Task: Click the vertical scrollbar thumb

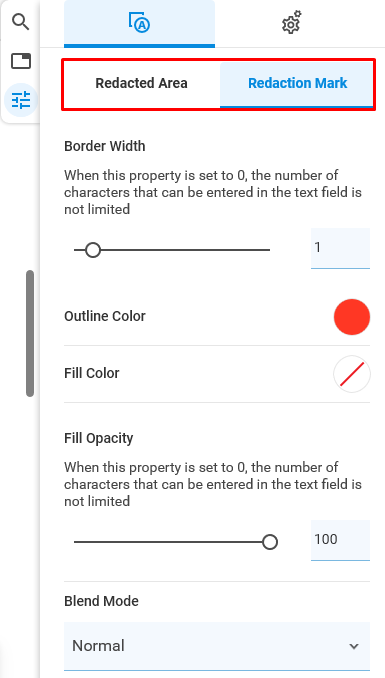Action: coord(30,333)
